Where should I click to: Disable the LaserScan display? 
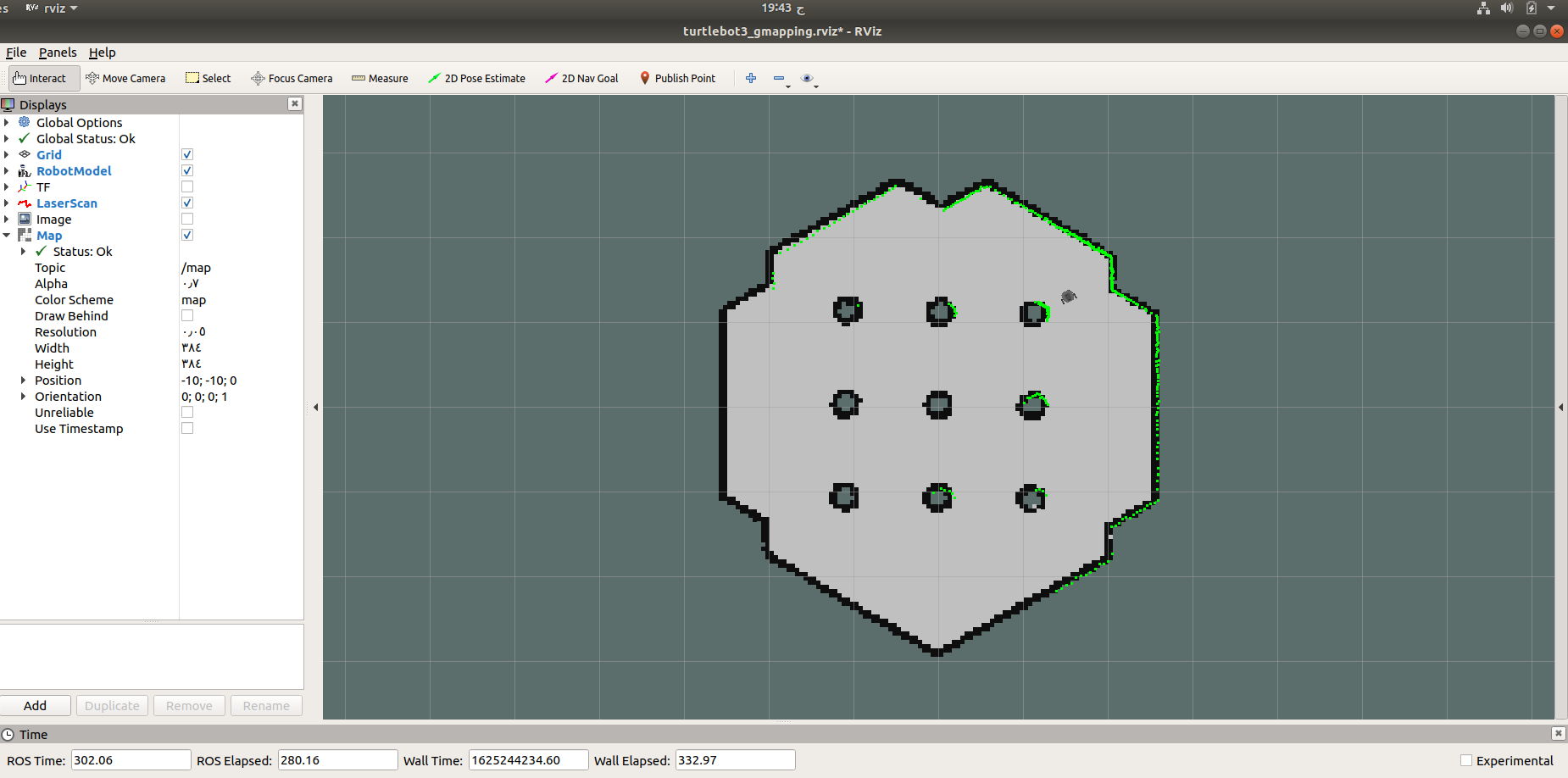tap(186, 203)
